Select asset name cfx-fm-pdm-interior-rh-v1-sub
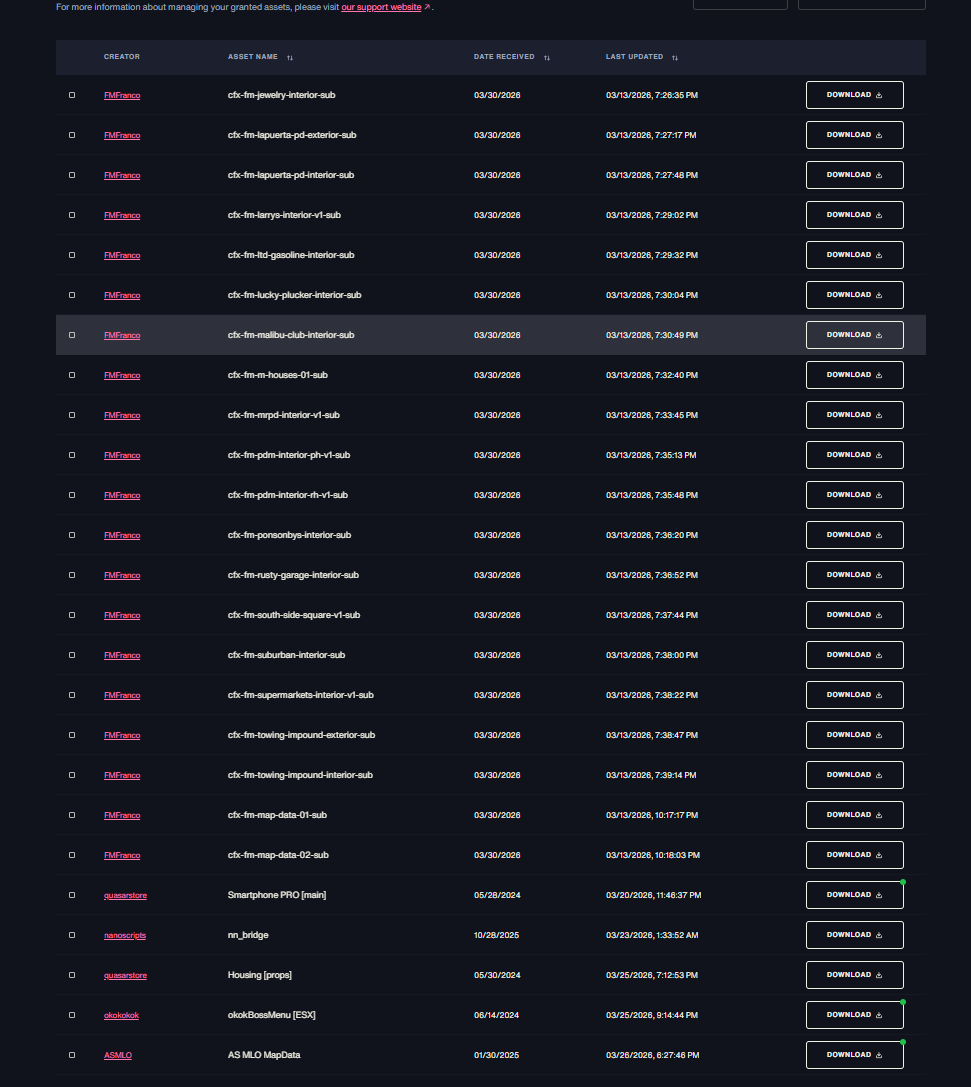The height and width of the screenshot is (1087, 971). [x=288, y=495]
